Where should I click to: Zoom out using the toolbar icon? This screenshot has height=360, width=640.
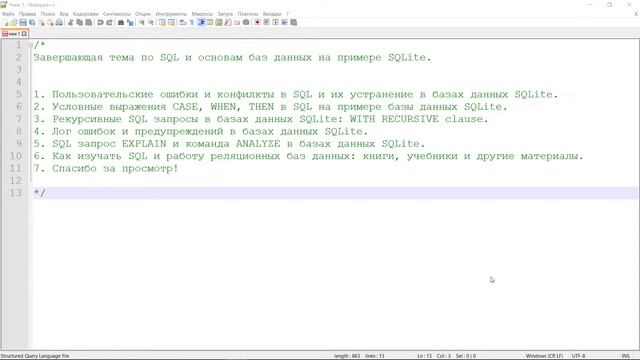pos(151,22)
